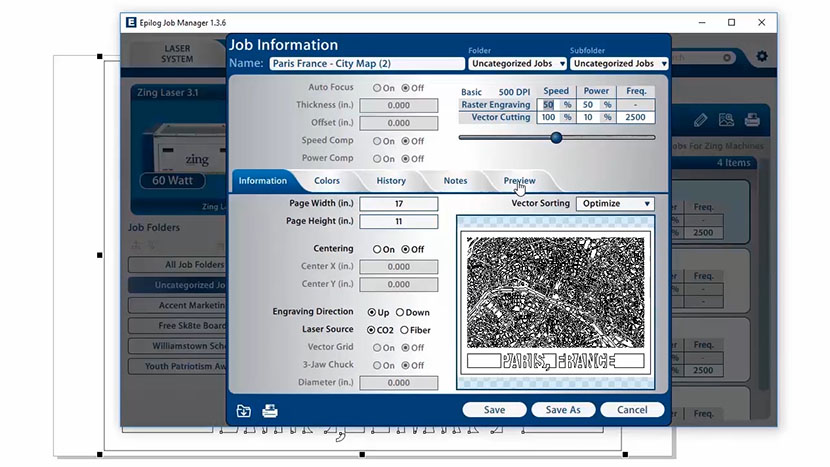Click the printer icon in job toolbar

[x=752, y=120]
